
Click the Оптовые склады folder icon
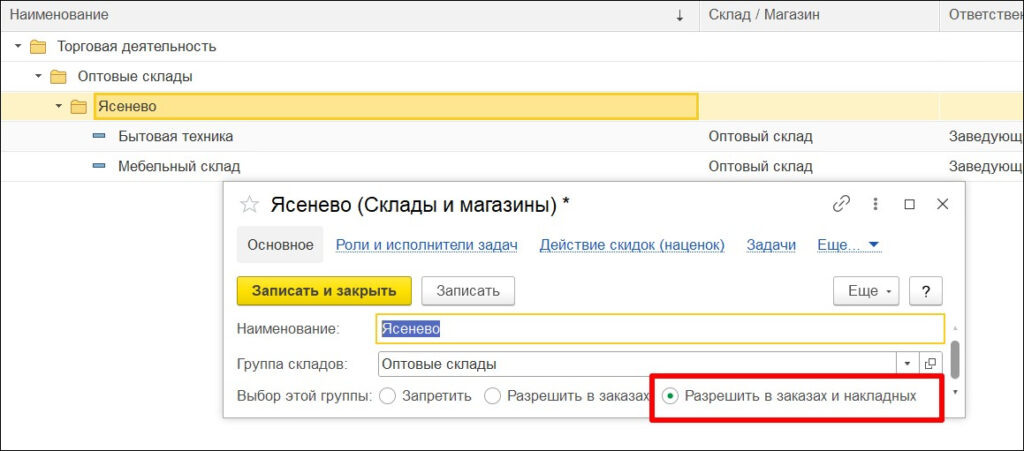coord(59,77)
